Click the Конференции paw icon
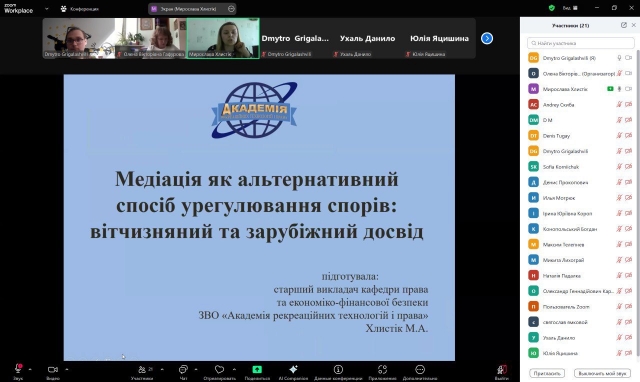The height and width of the screenshot is (382, 640). [64, 9]
